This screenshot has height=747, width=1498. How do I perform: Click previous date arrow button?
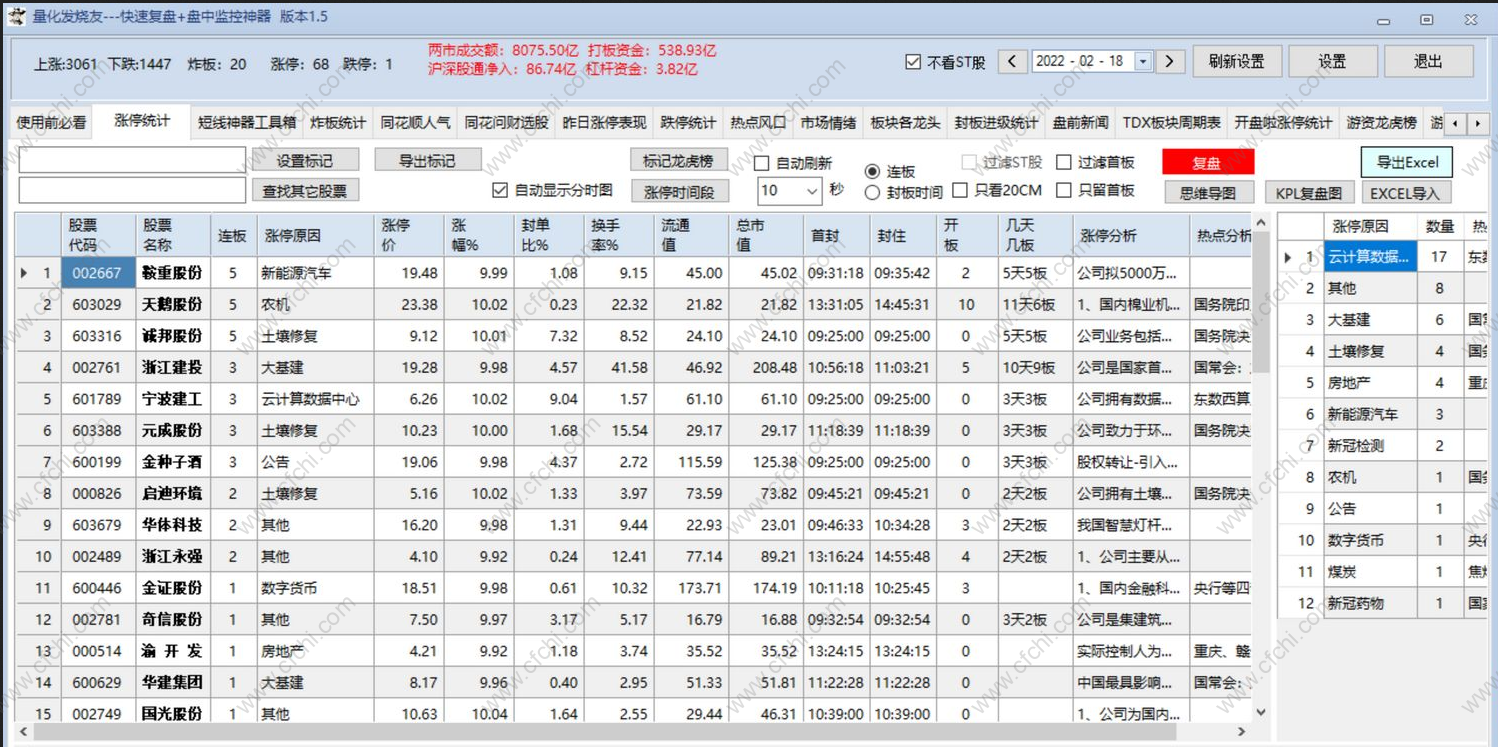1012,61
